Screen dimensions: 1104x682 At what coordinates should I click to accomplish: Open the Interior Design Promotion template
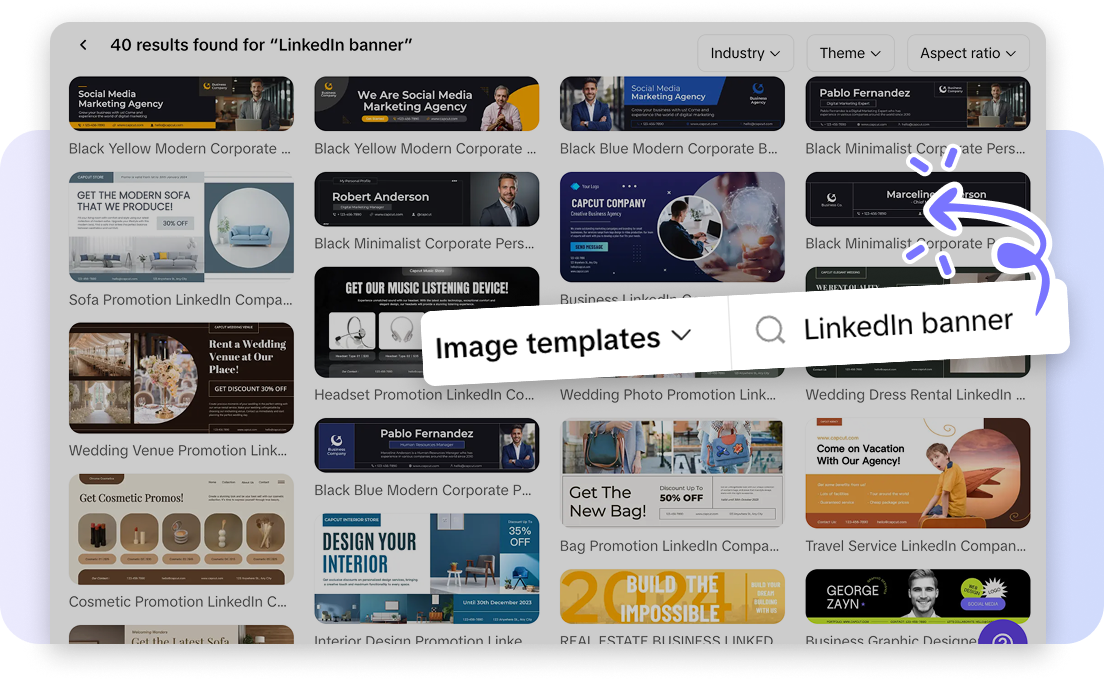(x=427, y=566)
